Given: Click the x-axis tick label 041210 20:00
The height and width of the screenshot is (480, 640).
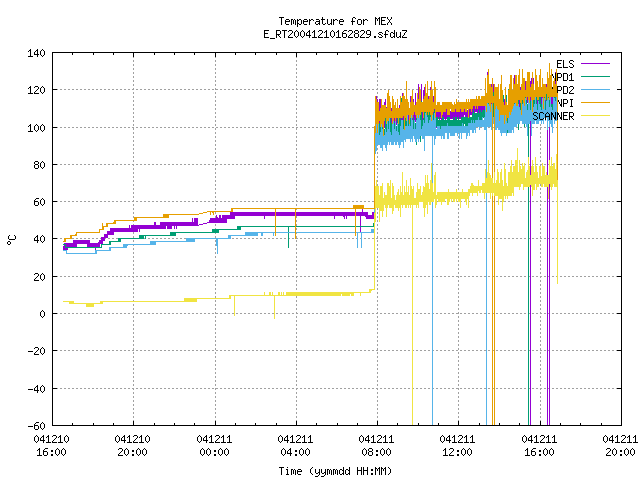Looking at the screenshot, I should click(x=133, y=446).
